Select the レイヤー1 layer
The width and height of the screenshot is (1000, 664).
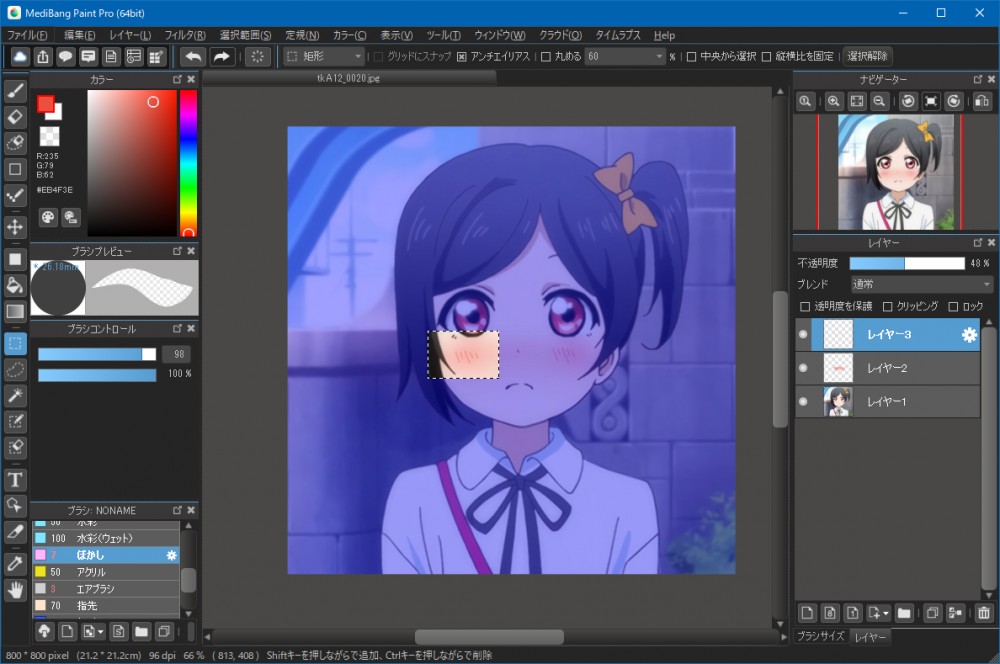pyautogui.click(x=888, y=402)
